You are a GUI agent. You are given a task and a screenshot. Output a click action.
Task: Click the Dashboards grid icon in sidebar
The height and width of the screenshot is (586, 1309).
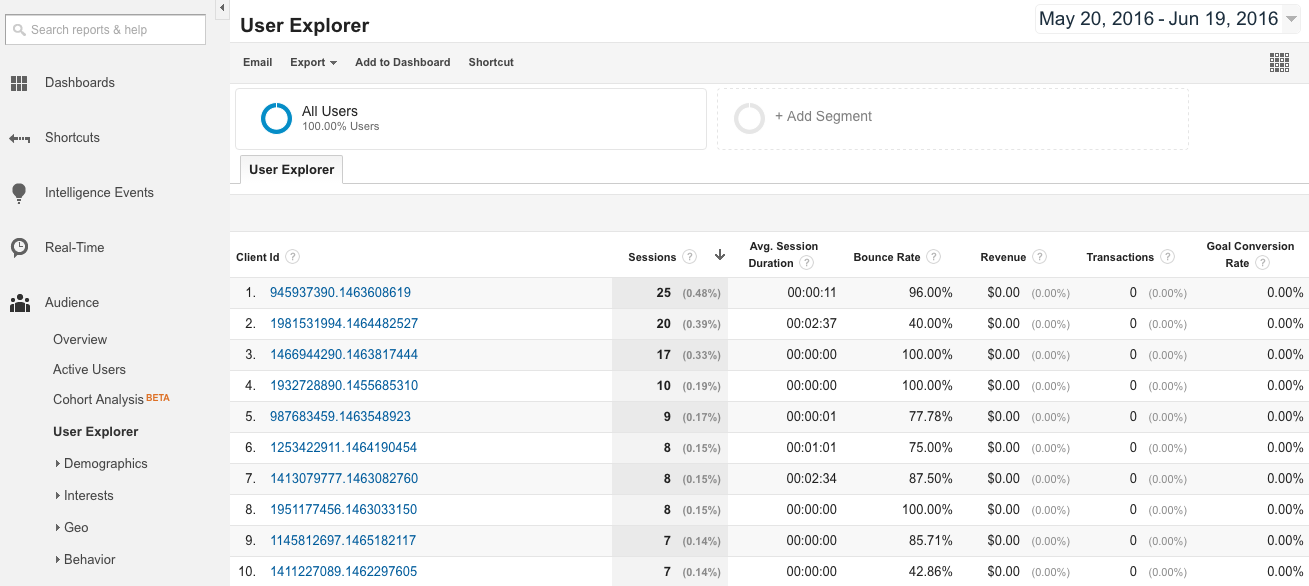[19, 83]
